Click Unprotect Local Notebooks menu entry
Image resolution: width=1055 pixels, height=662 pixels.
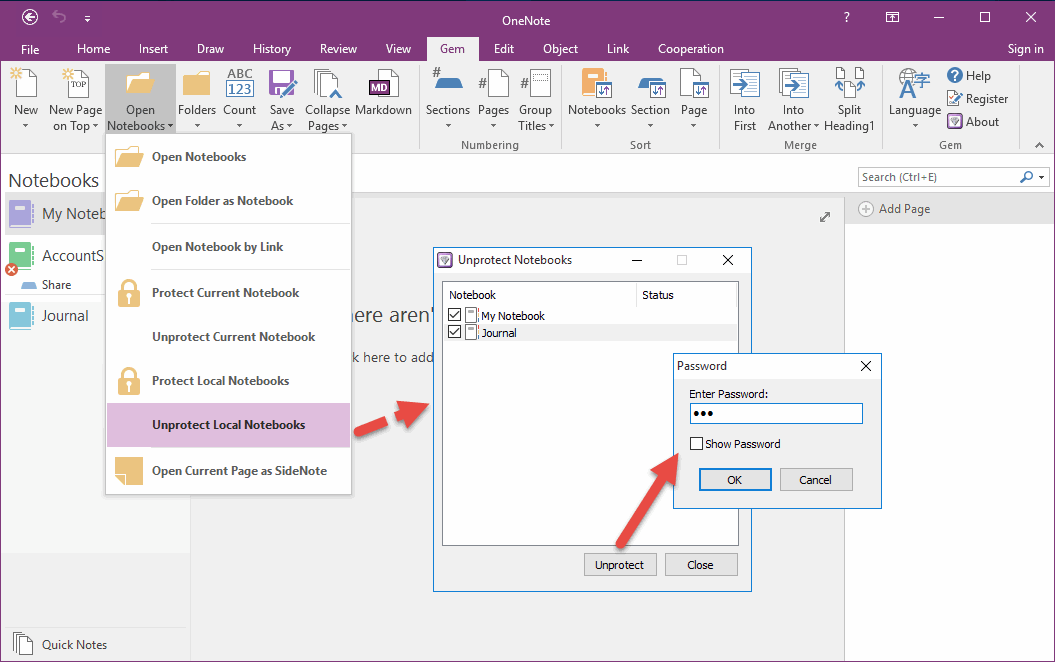[x=228, y=425]
